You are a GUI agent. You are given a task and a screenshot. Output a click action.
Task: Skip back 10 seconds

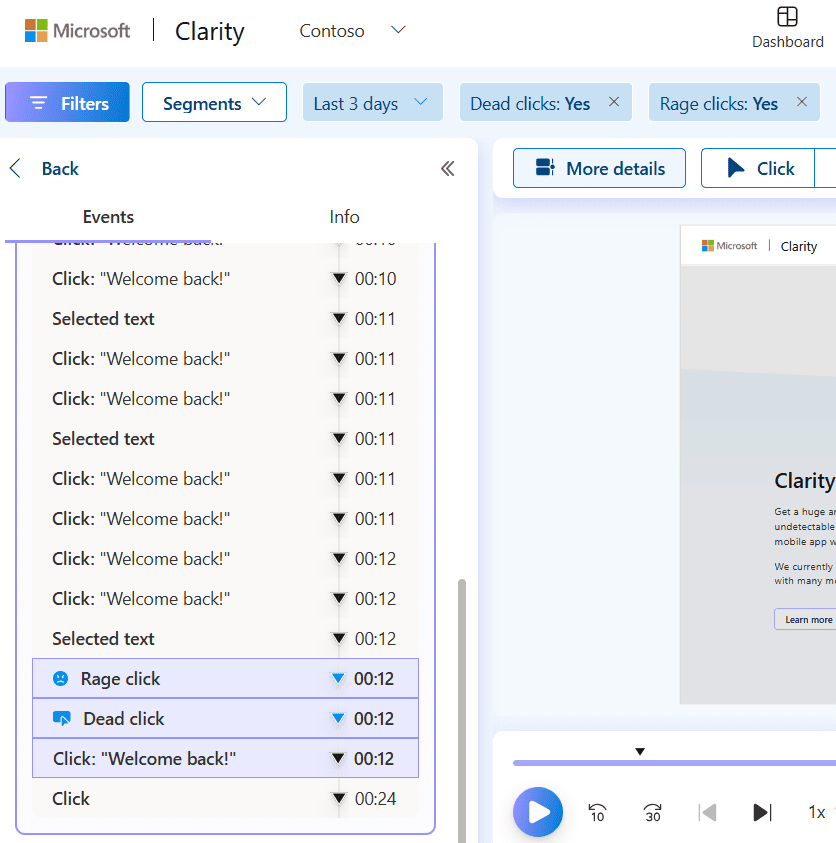tap(597, 812)
